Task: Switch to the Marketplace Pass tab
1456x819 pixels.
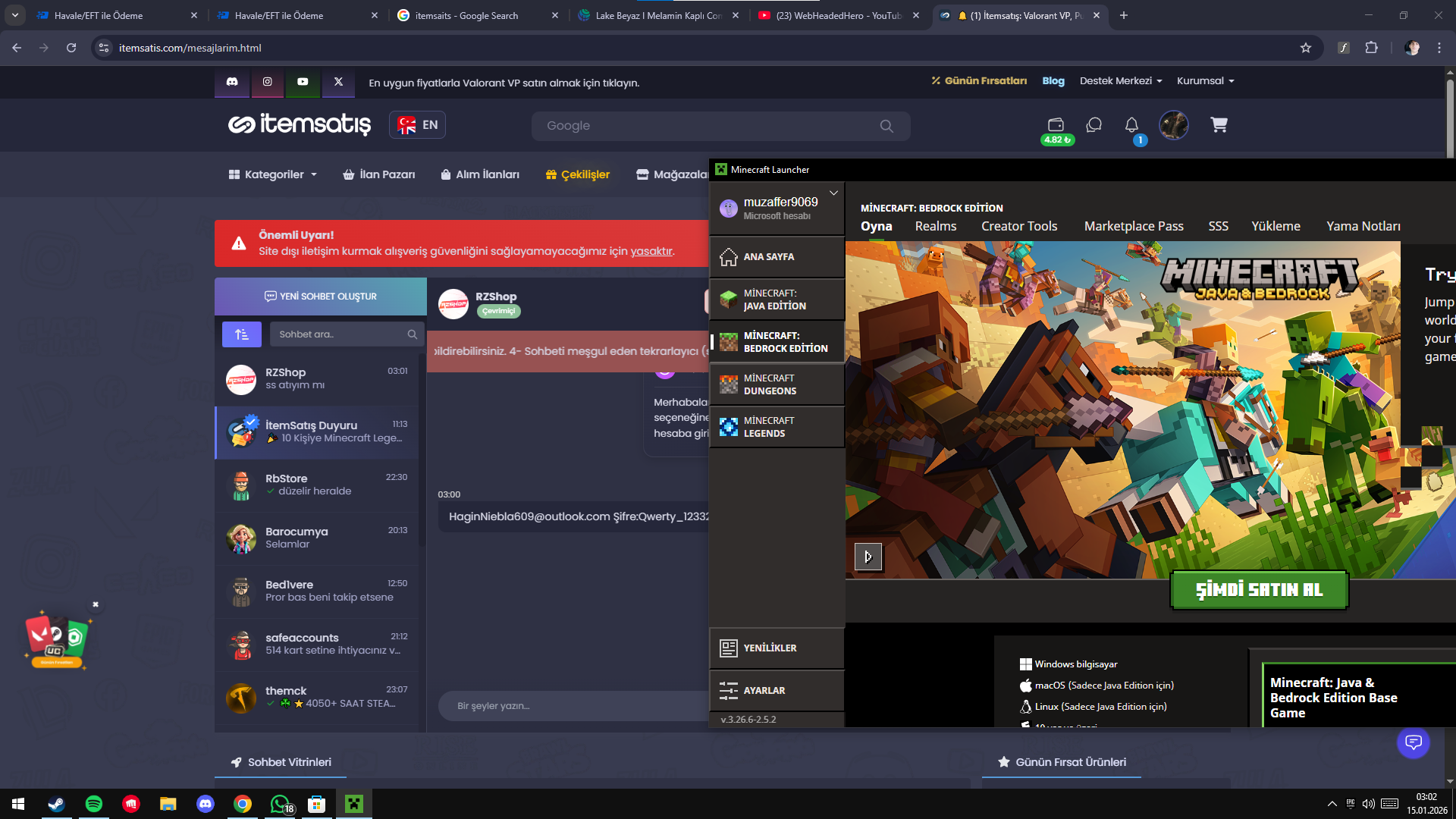Action: (x=1134, y=226)
